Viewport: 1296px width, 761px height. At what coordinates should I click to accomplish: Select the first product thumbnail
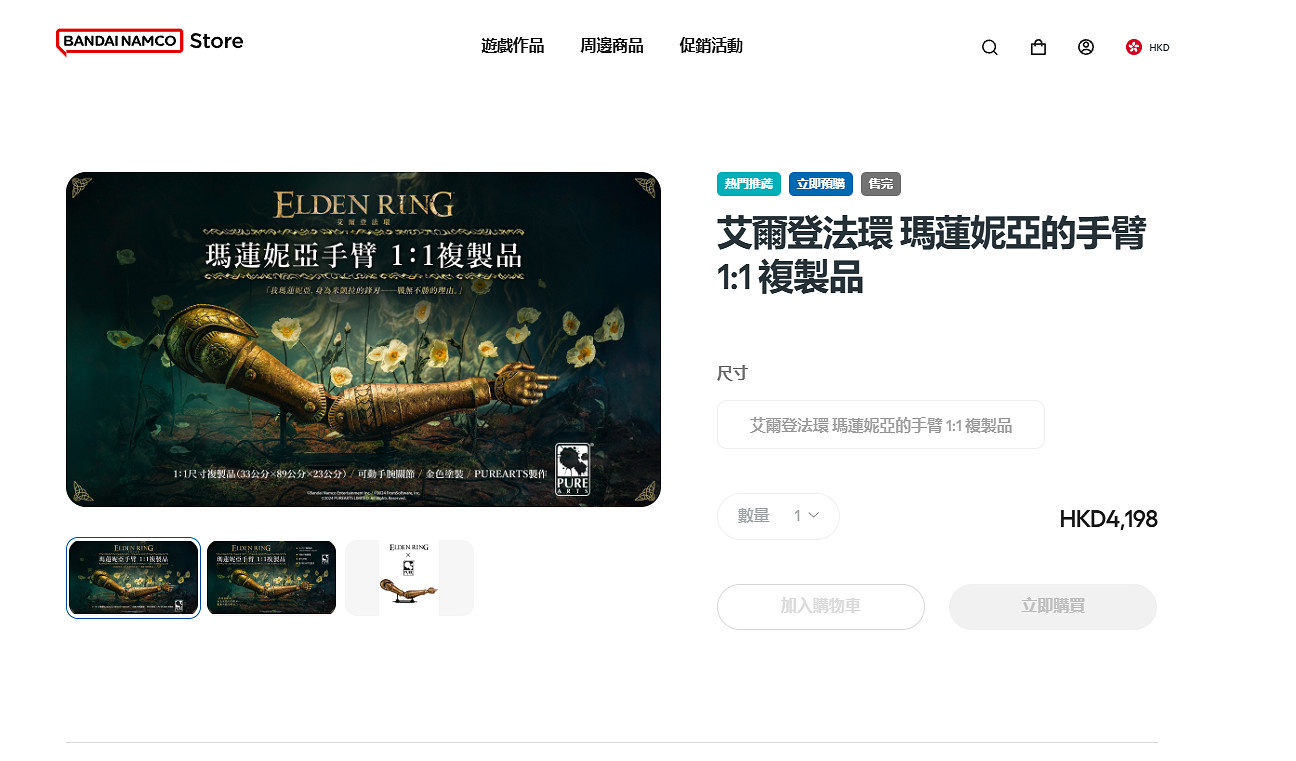point(133,578)
